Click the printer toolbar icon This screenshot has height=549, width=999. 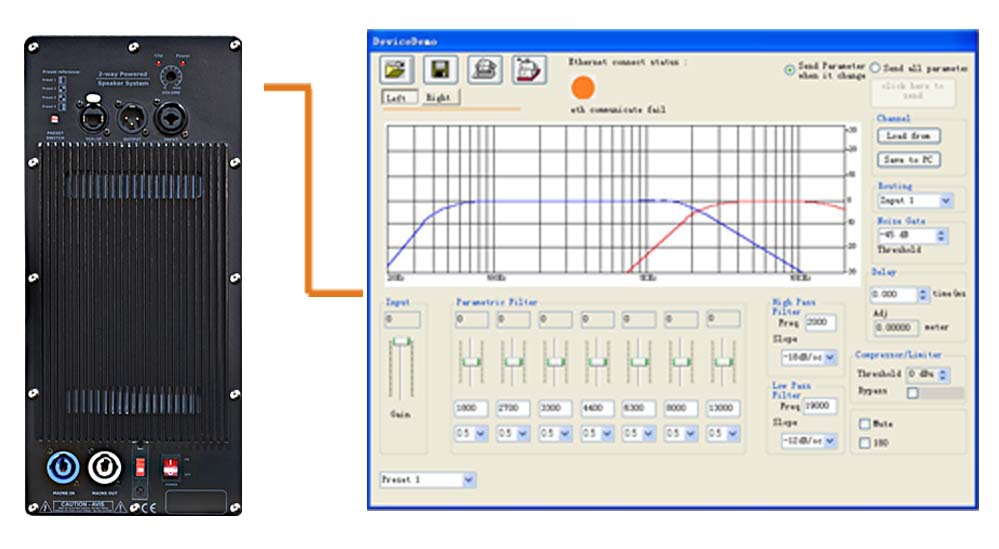485,69
